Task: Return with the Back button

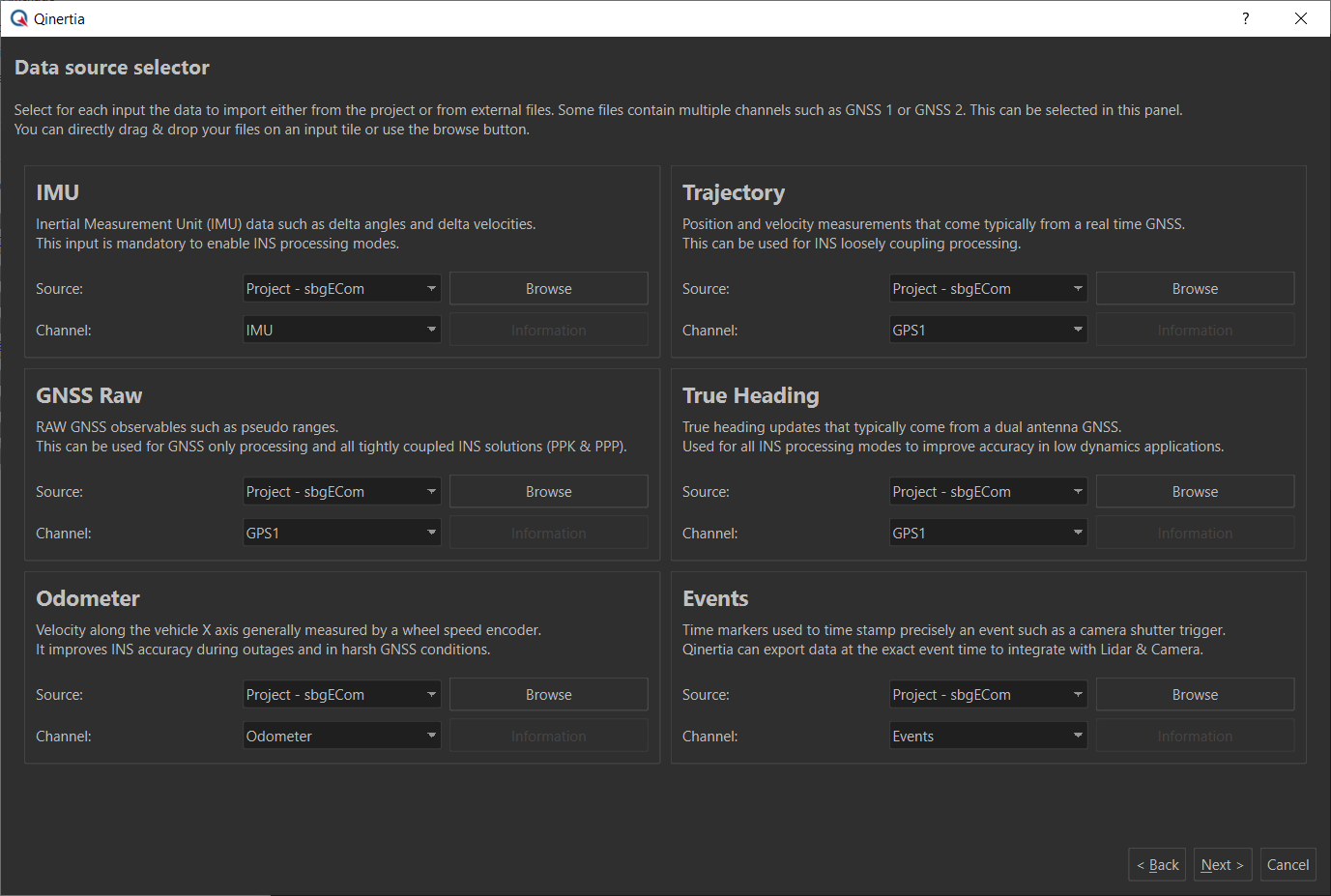Action: (x=1157, y=865)
